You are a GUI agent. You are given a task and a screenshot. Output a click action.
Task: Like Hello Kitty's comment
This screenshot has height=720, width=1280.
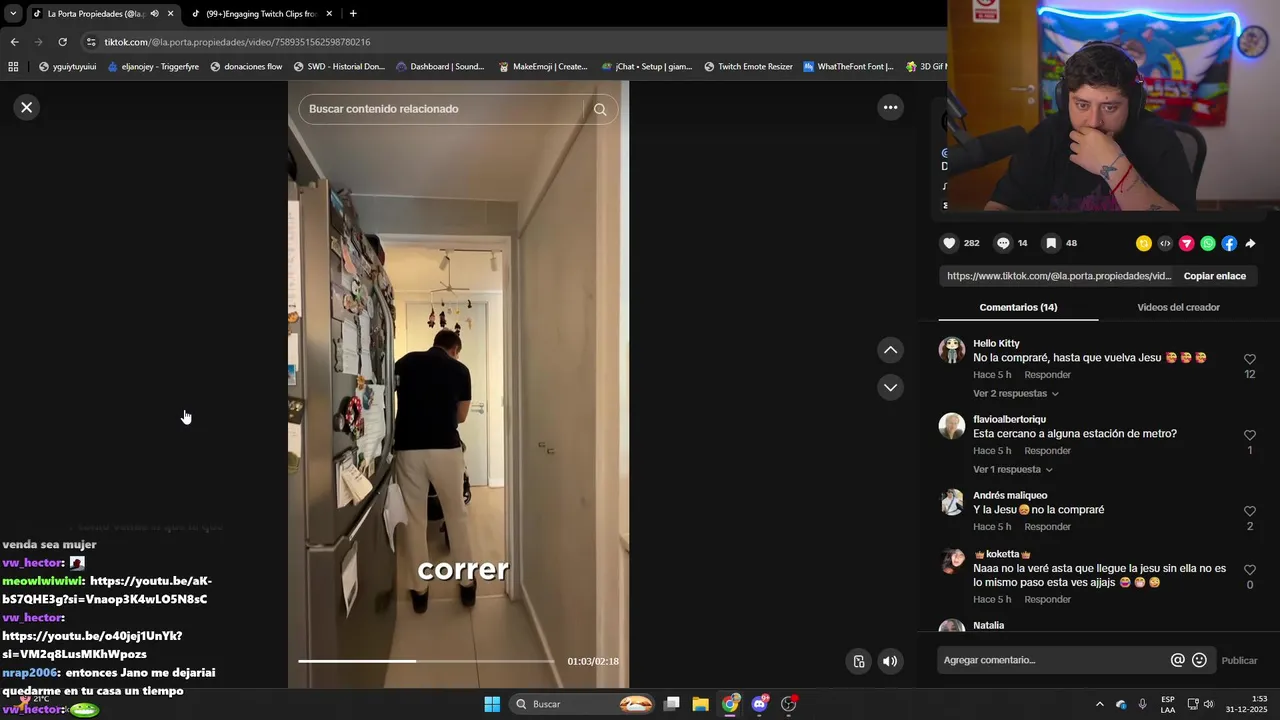(x=1250, y=359)
